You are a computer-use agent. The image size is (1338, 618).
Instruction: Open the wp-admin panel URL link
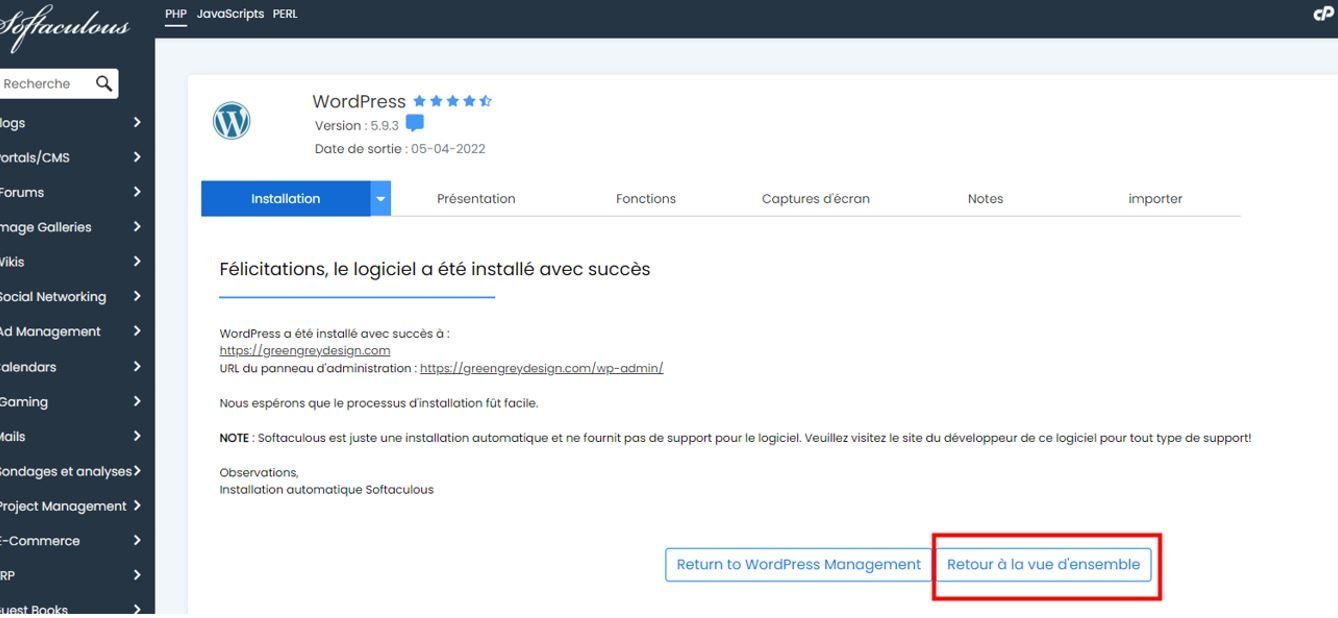(541, 368)
